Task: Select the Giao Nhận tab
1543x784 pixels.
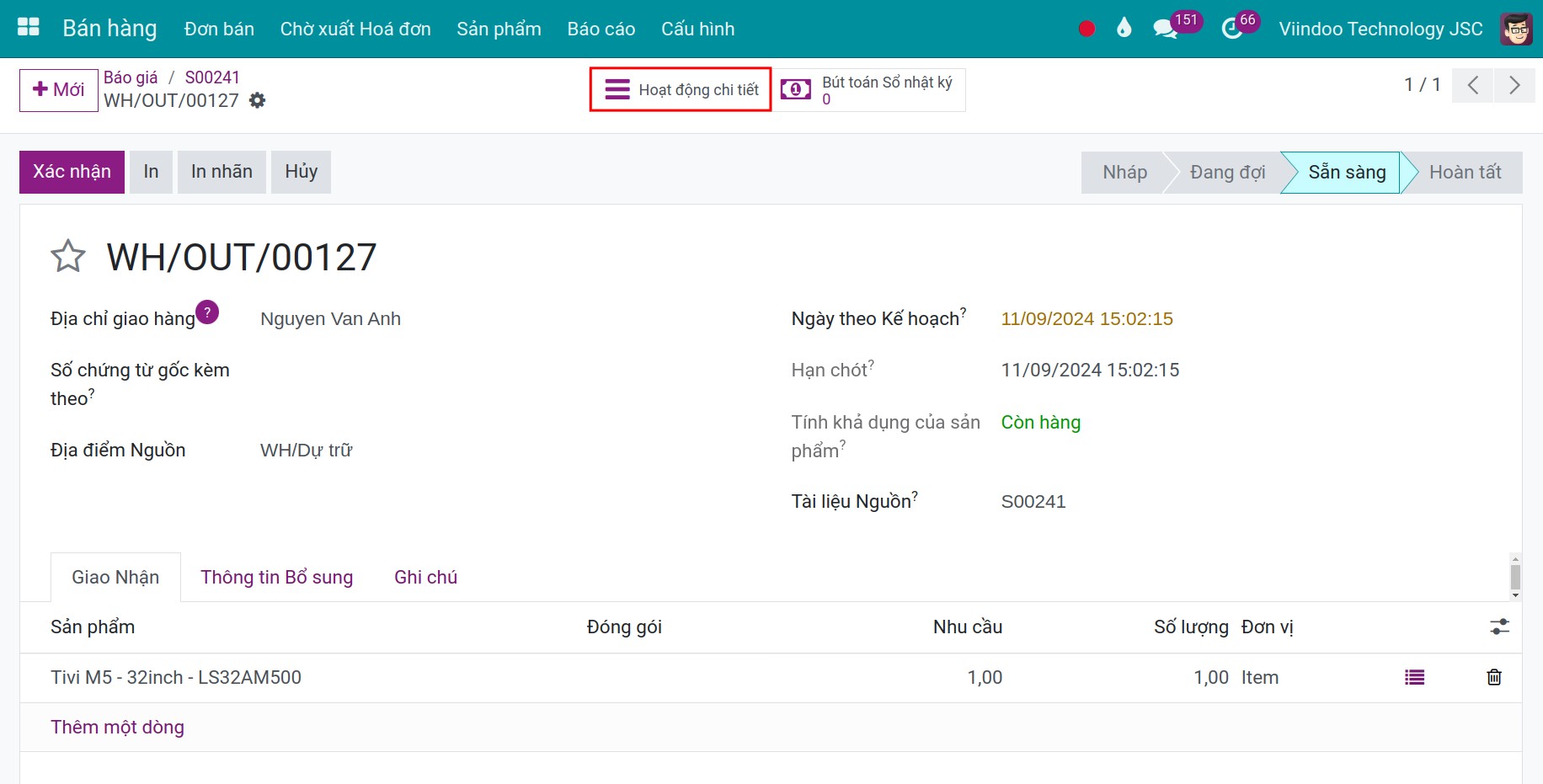Action: pyautogui.click(x=115, y=577)
